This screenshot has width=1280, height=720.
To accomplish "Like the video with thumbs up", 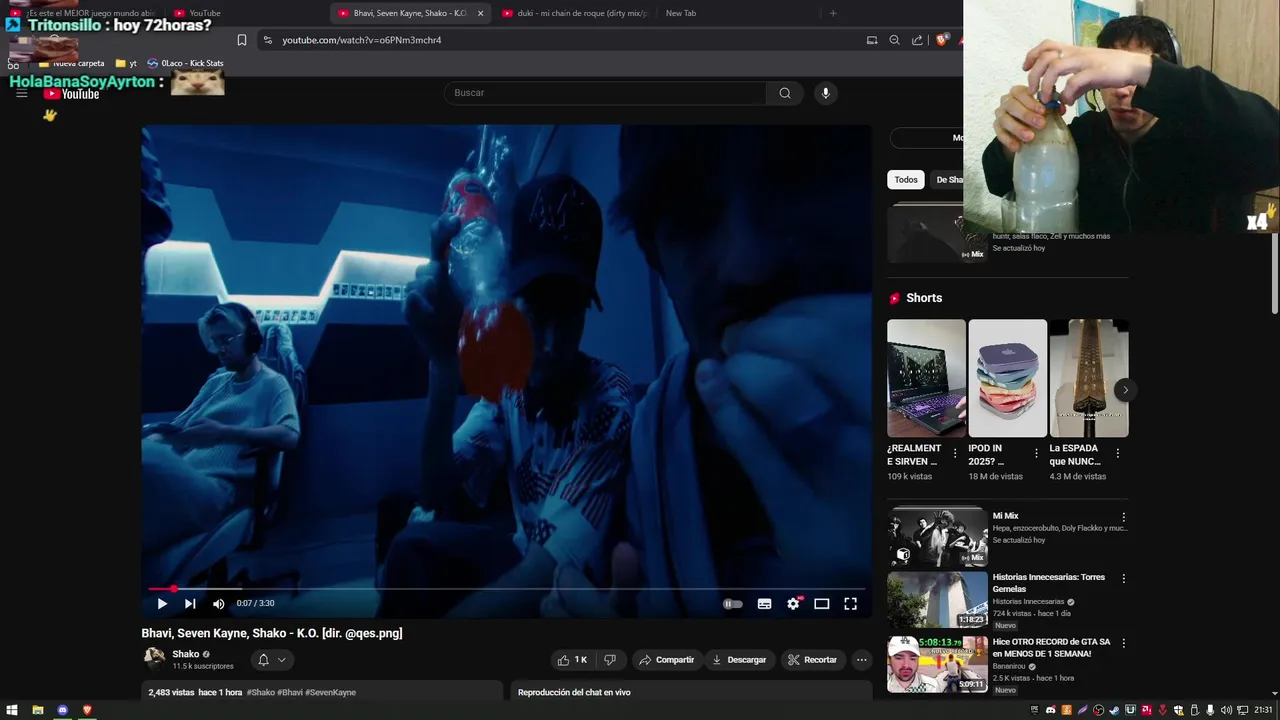I will pos(572,660).
